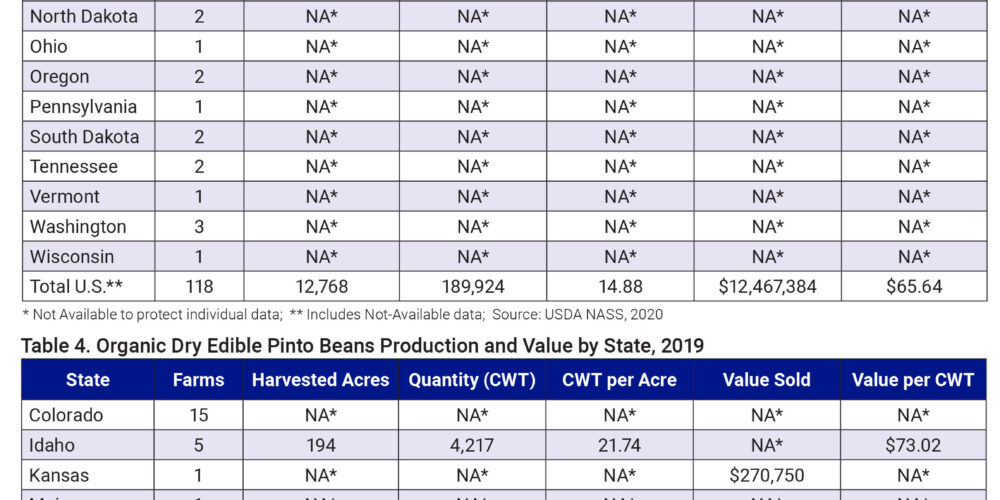This screenshot has height=500, width=1000.
Task: Select Idaho's $73.02 value per CWT
Action: tap(913, 445)
